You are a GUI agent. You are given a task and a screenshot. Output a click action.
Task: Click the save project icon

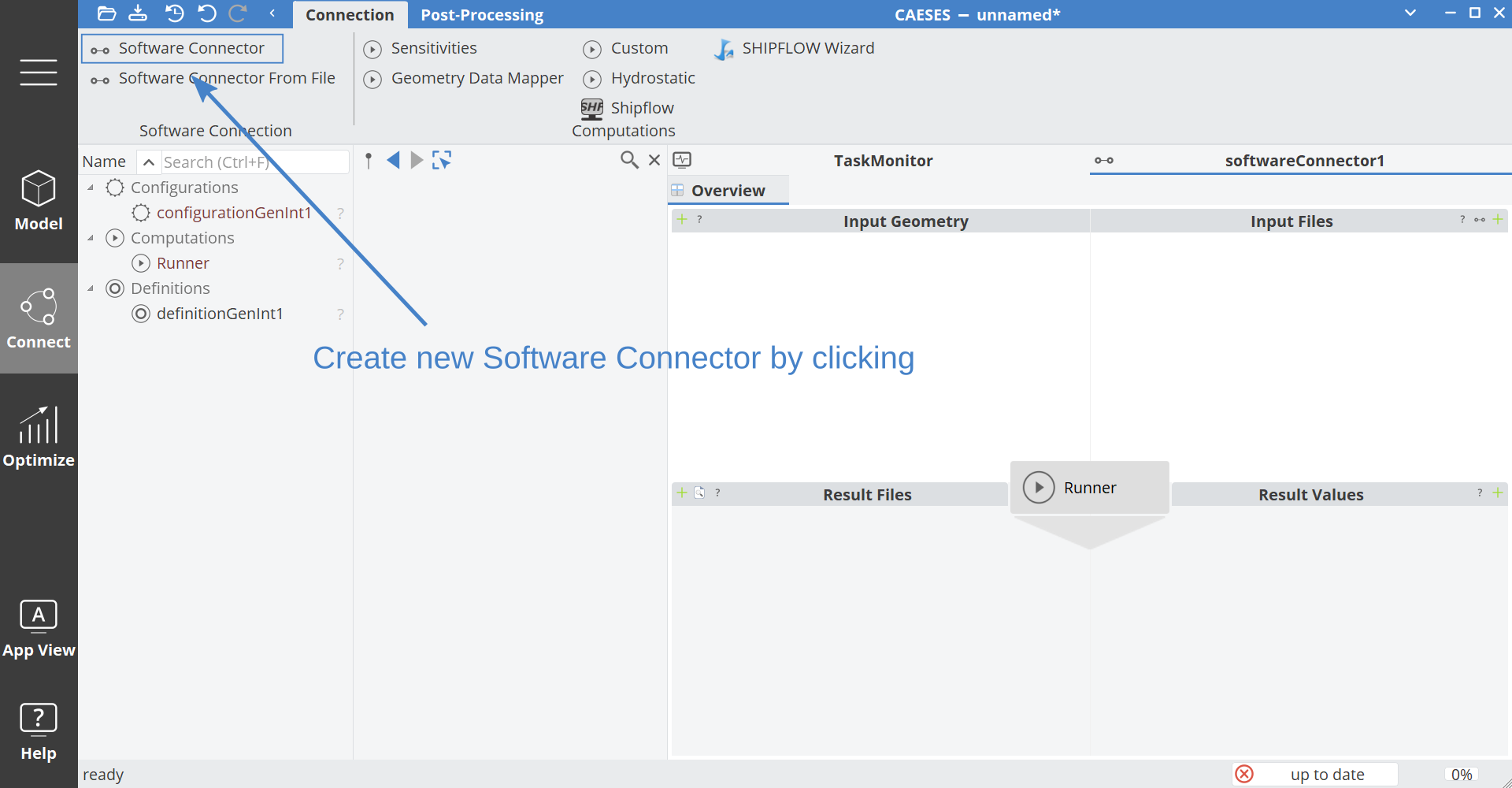[x=138, y=13]
